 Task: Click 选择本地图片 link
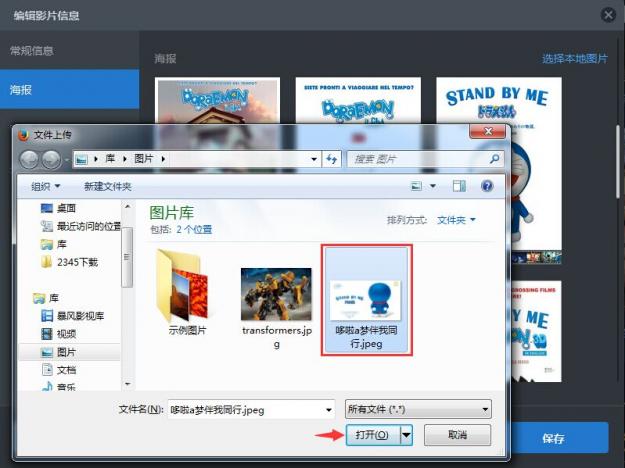click(x=575, y=59)
